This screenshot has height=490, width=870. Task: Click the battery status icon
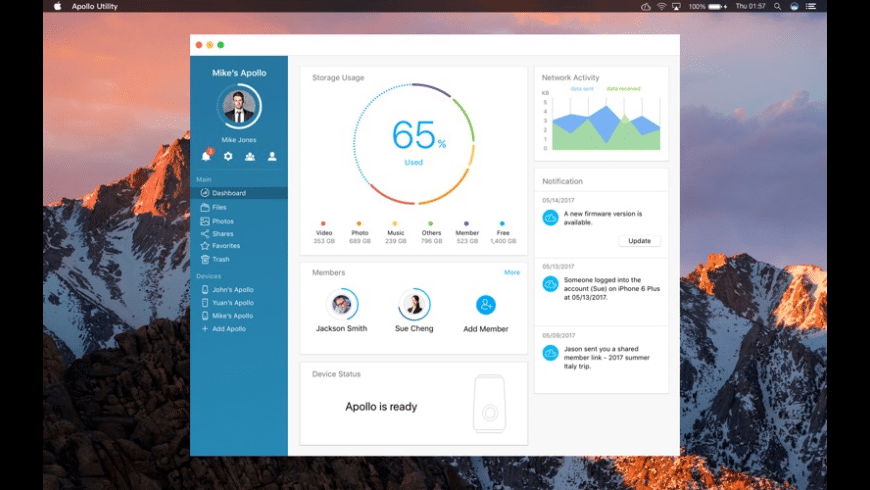click(717, 7)
